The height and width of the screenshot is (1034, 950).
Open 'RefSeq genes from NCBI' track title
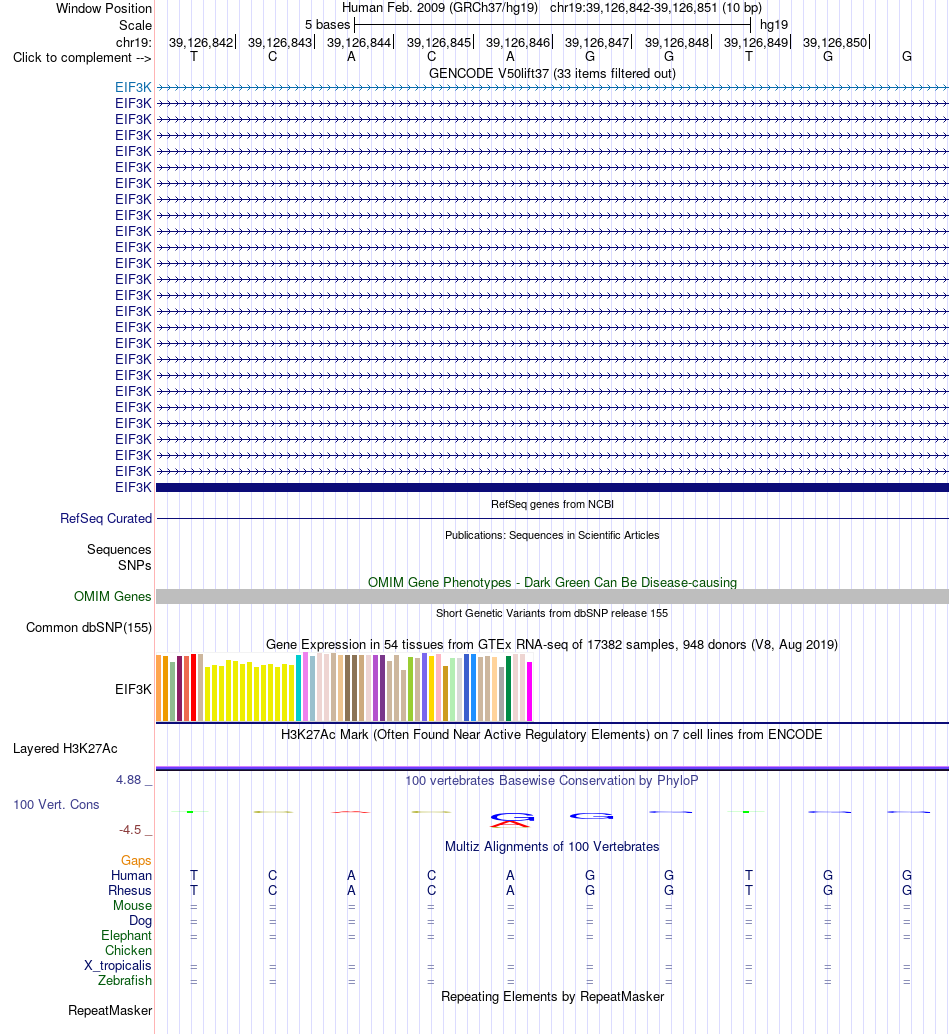point(552,504)
